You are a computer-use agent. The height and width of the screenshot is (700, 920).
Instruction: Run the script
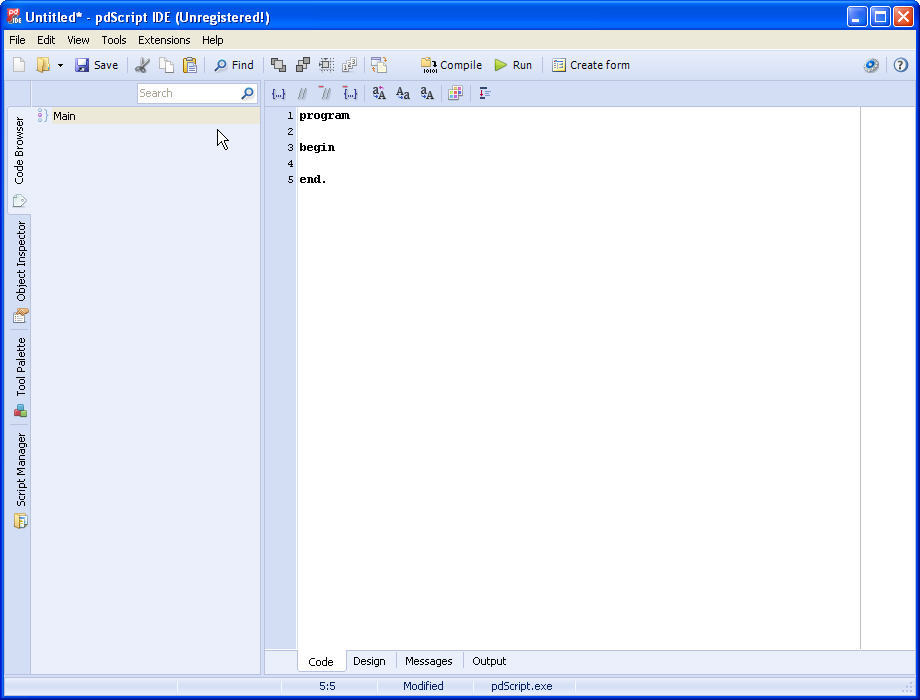click(x=513, y=65)
